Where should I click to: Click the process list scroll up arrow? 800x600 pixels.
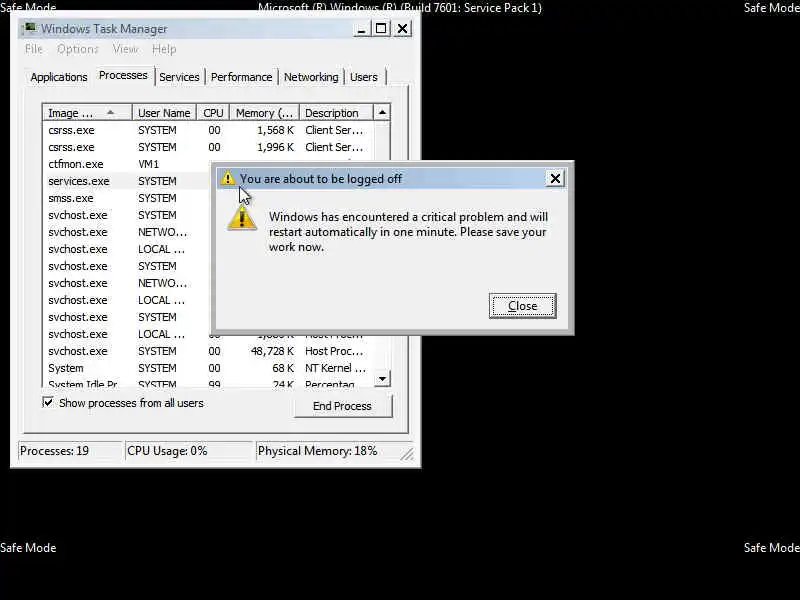[x=382, y=112]
